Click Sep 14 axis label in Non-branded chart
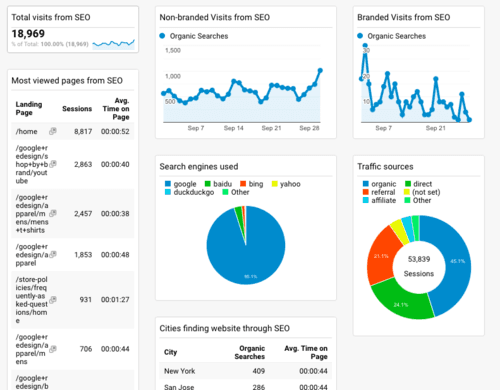500x390 pixels. 233,128
